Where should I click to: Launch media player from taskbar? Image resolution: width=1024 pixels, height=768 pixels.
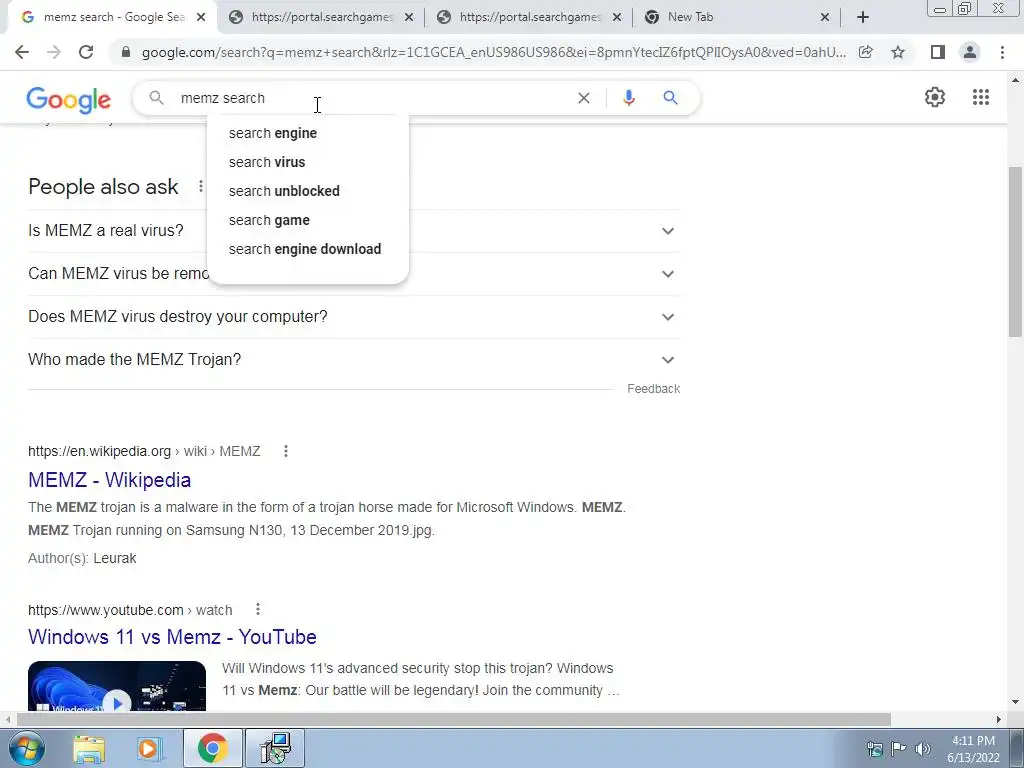pos(149,748)
